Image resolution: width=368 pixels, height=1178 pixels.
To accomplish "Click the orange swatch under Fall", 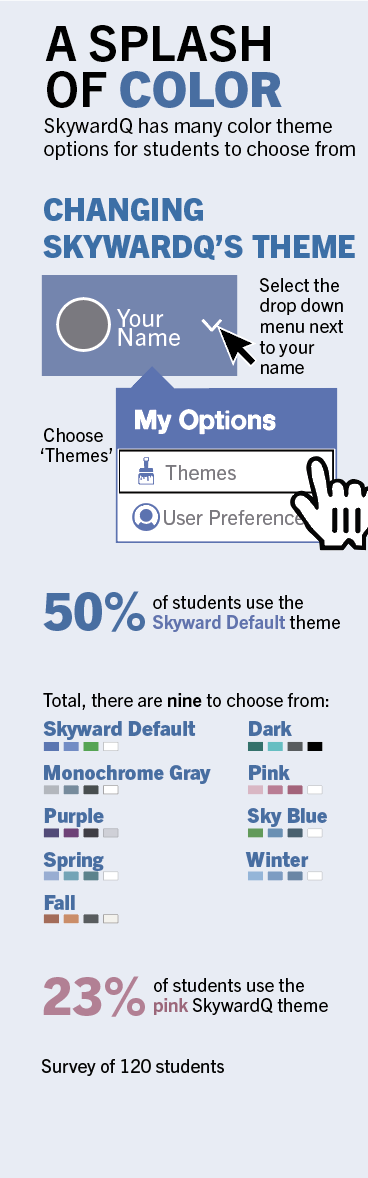I will point(71,919).
